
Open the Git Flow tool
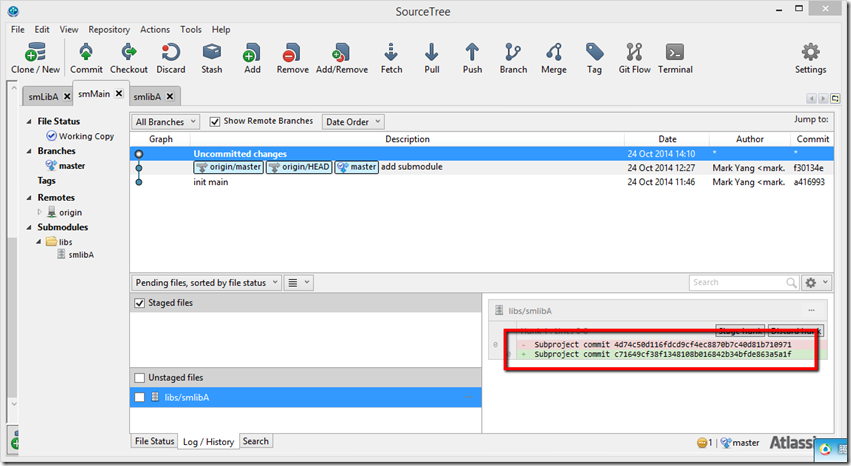[634, 58]
